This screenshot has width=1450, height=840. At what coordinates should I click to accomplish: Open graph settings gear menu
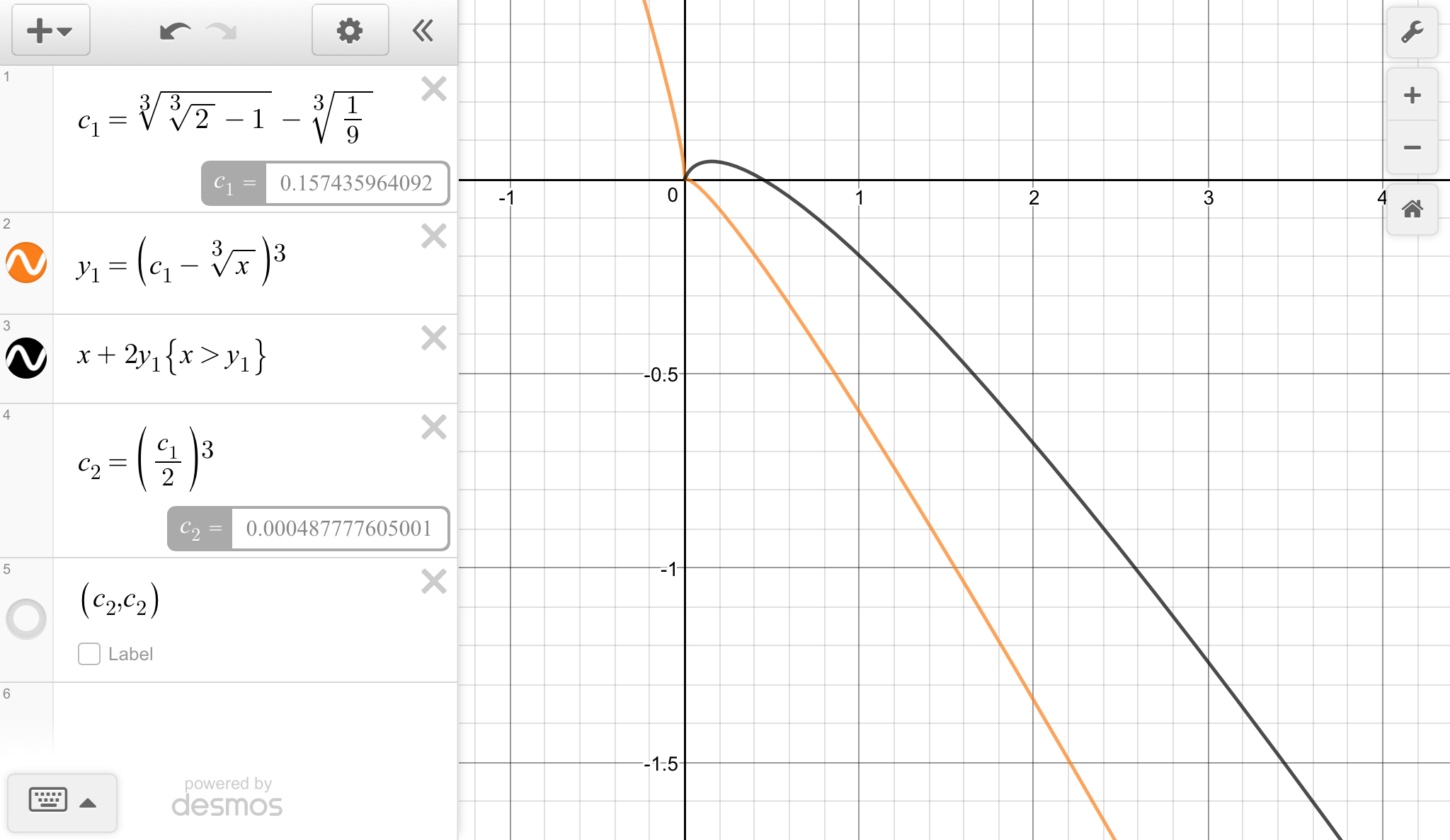point(350,30)
